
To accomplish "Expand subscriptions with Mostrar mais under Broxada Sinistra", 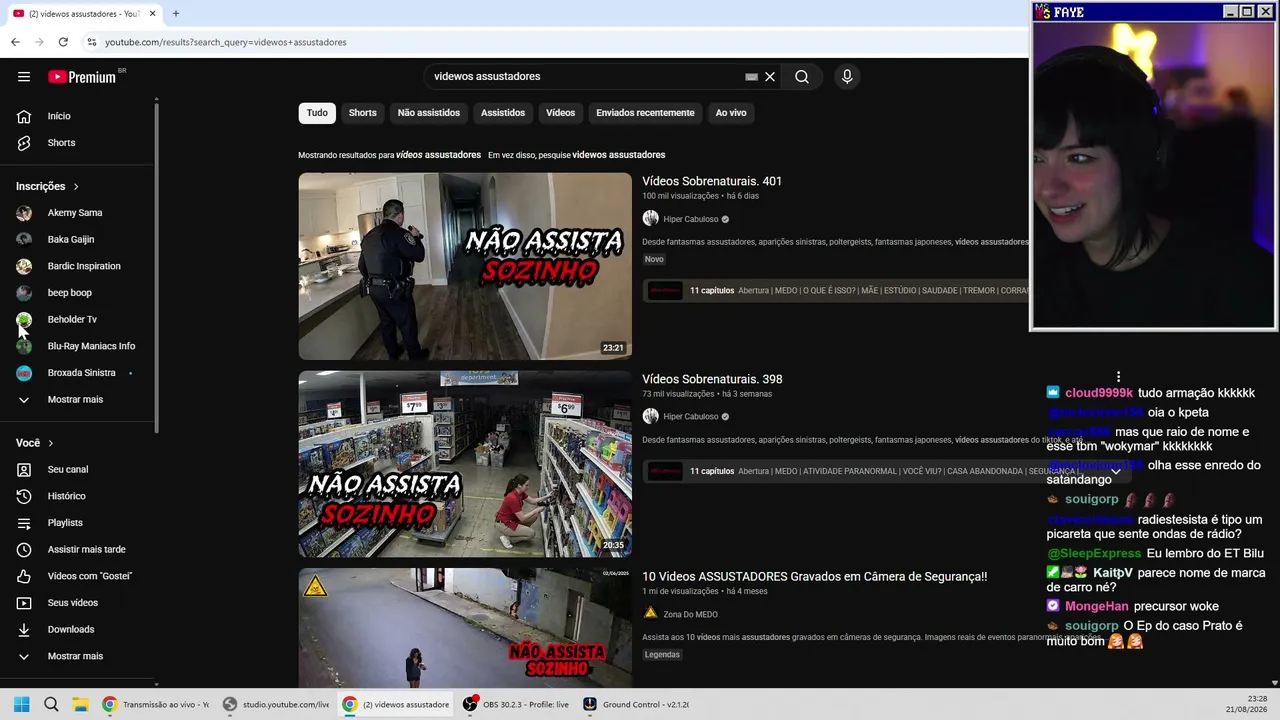I will click(x=76, y=400).
